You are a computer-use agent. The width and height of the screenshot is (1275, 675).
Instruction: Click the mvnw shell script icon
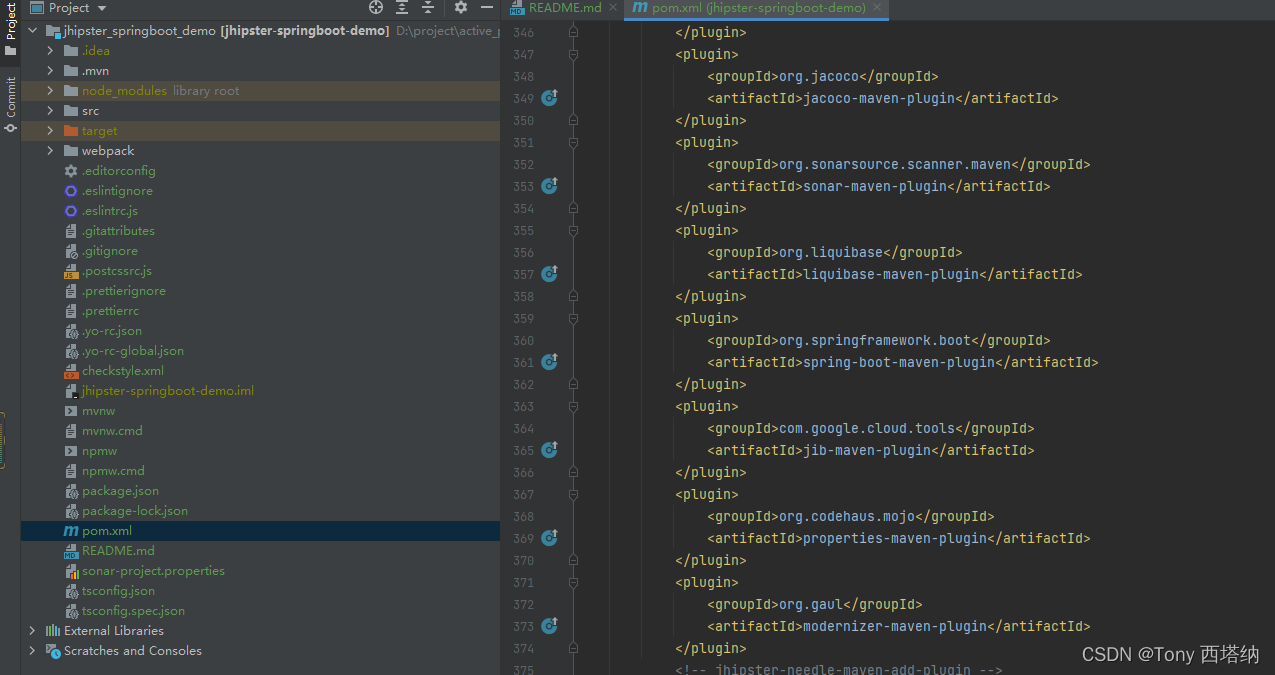(71, 411)
